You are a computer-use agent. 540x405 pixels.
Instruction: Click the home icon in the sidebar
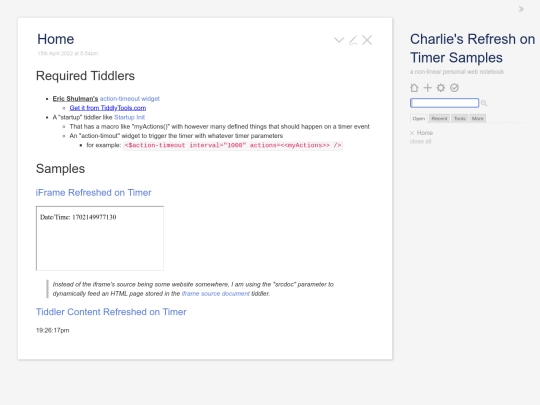click(414, 88)
